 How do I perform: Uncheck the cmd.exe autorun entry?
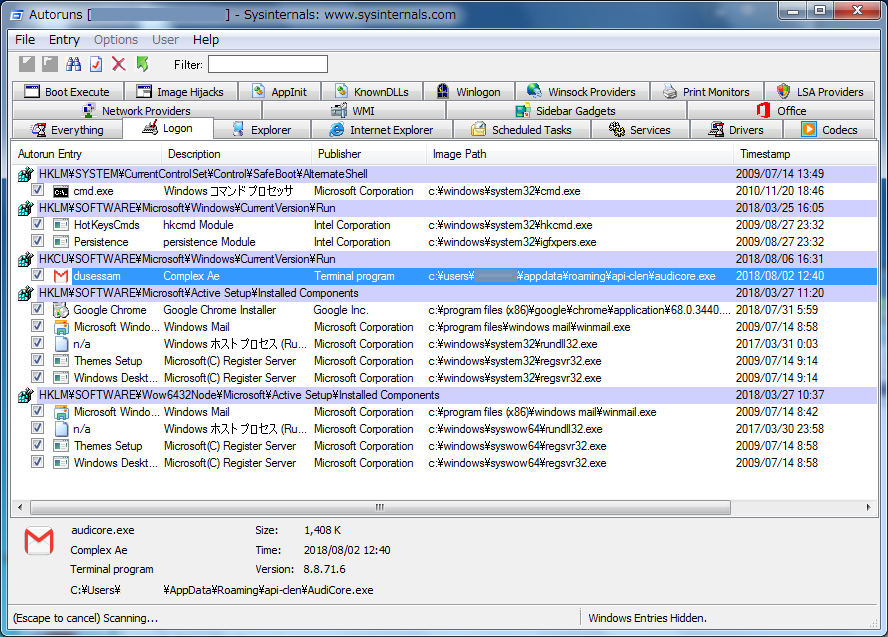pos(37,190)
